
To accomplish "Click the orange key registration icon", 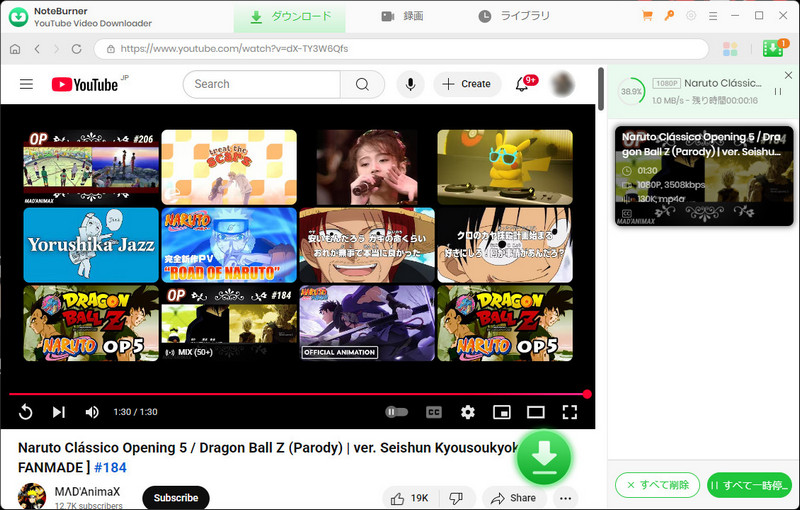I will (669, 16).
